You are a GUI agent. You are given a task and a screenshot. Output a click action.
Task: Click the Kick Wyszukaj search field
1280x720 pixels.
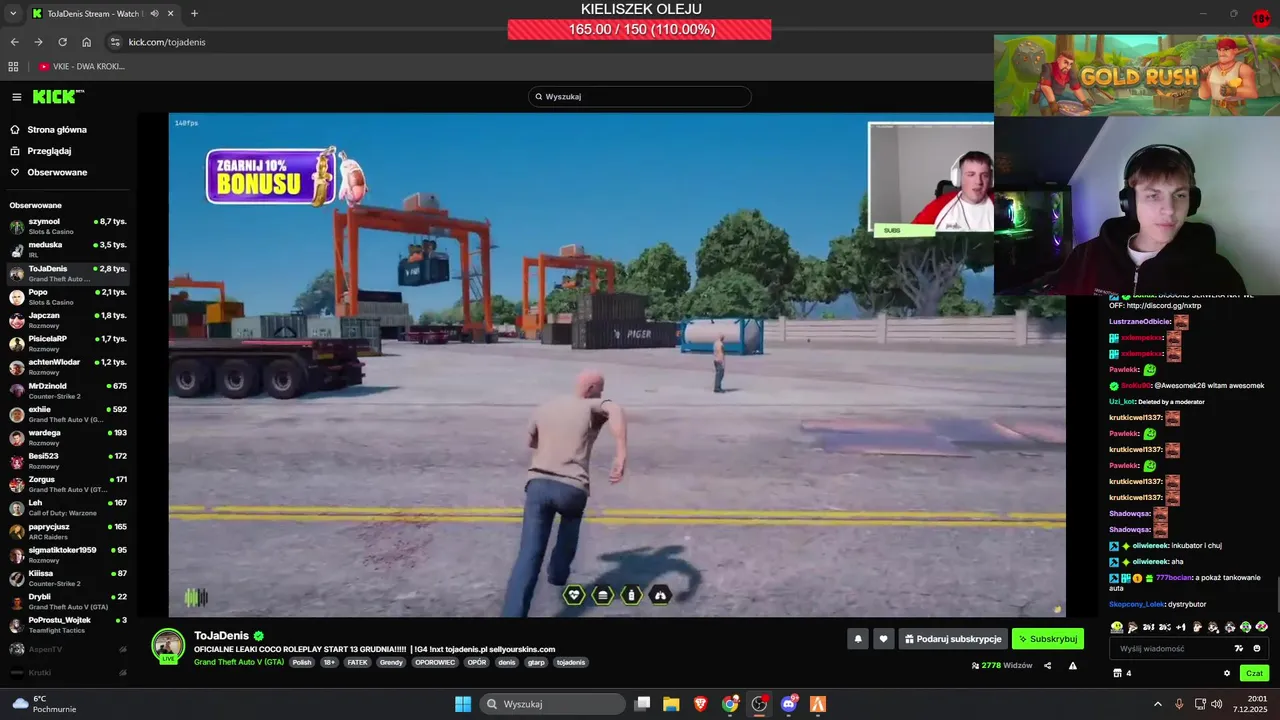pos(640,96)
